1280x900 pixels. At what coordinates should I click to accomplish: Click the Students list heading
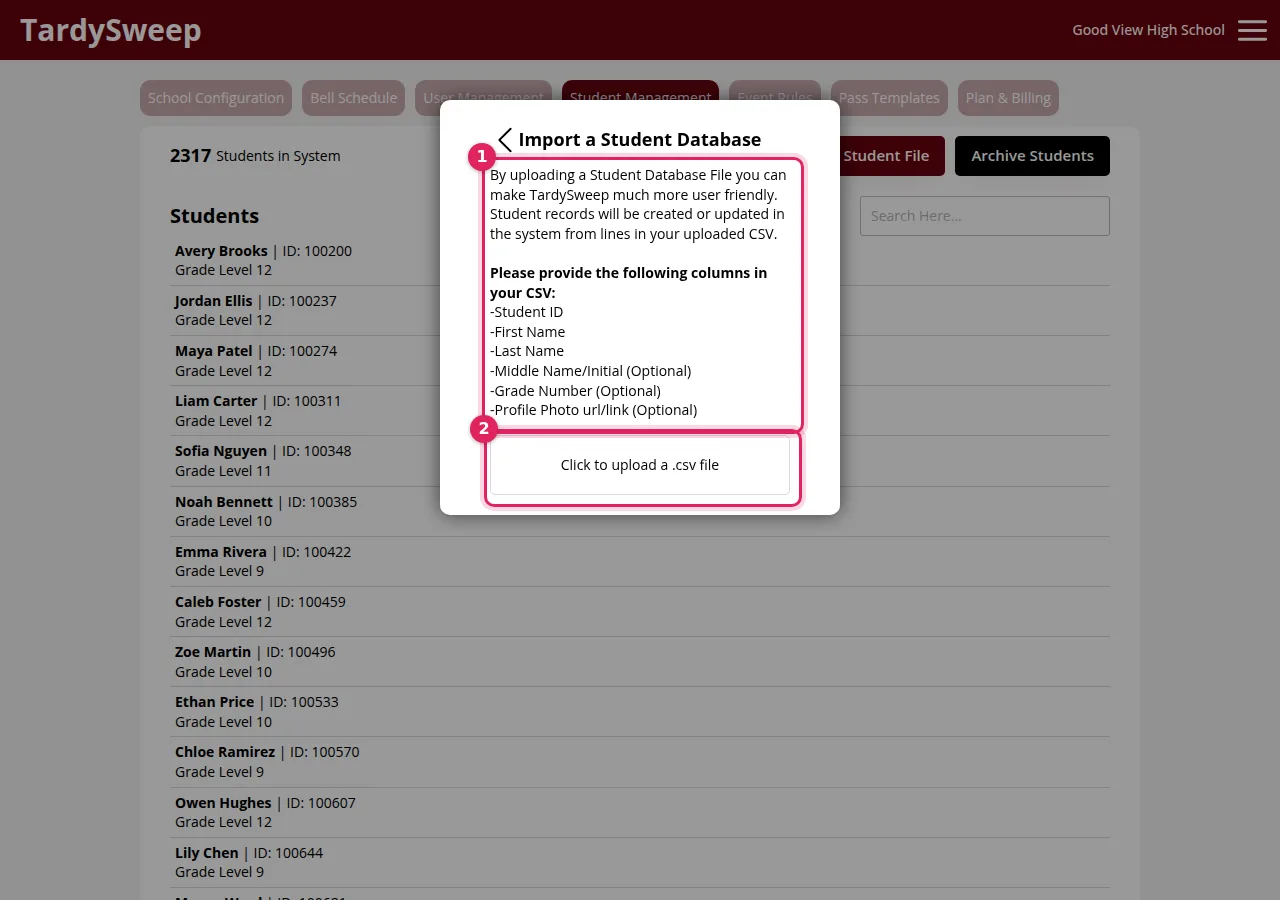tap(214, 216)
